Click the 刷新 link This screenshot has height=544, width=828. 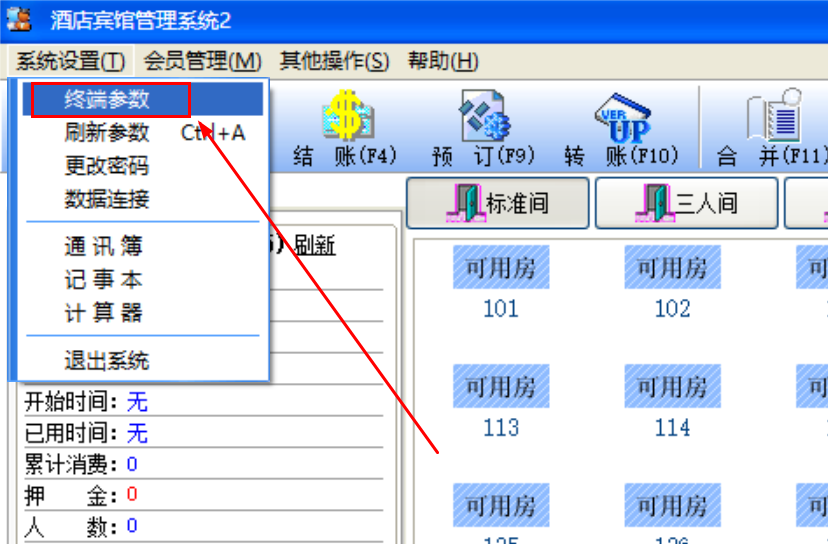click(x=315, y=245)
